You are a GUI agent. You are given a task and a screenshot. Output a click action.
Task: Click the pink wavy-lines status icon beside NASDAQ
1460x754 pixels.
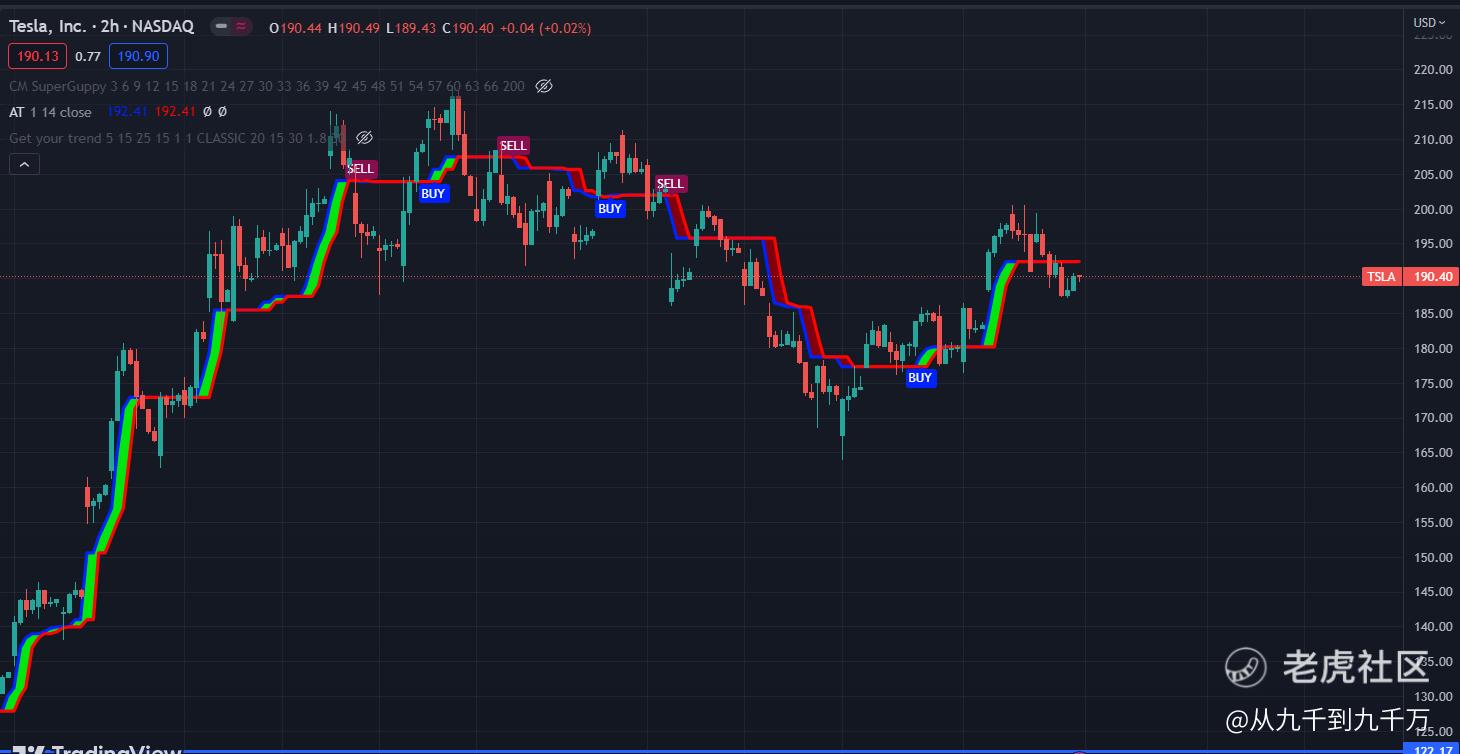(x=242, y=27)
